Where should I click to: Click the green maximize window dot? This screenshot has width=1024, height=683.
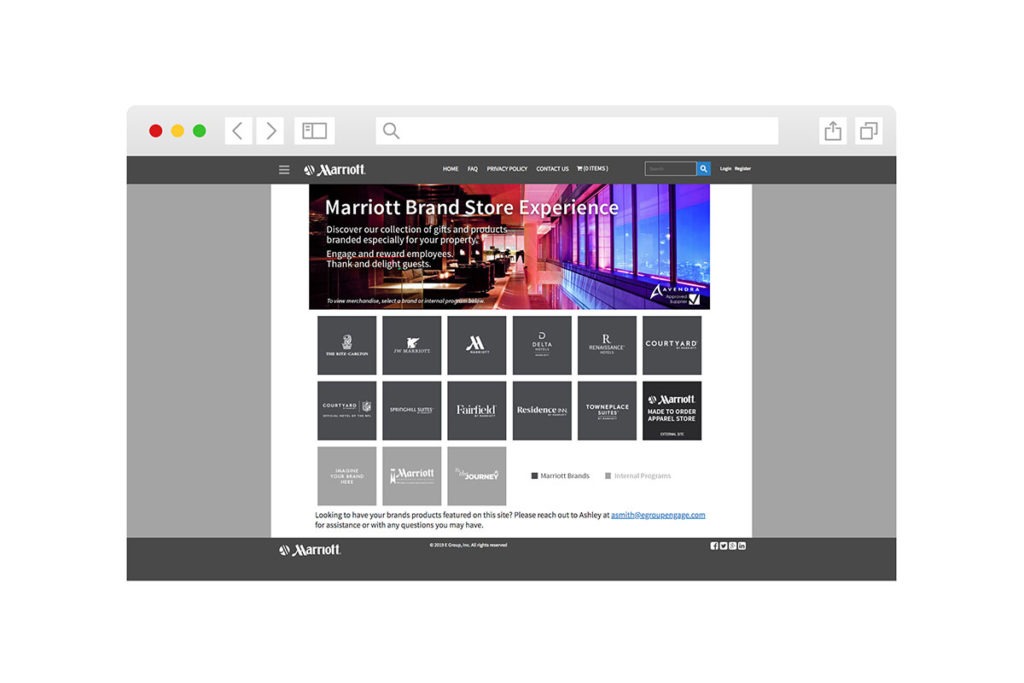point(200,131)
